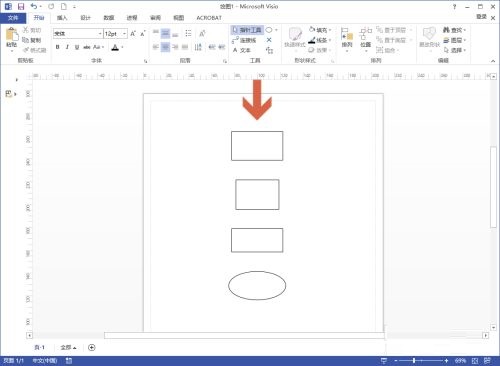Click the font color A swatch
This screenshot has width=500, height=366.
[x=115, y=47]
